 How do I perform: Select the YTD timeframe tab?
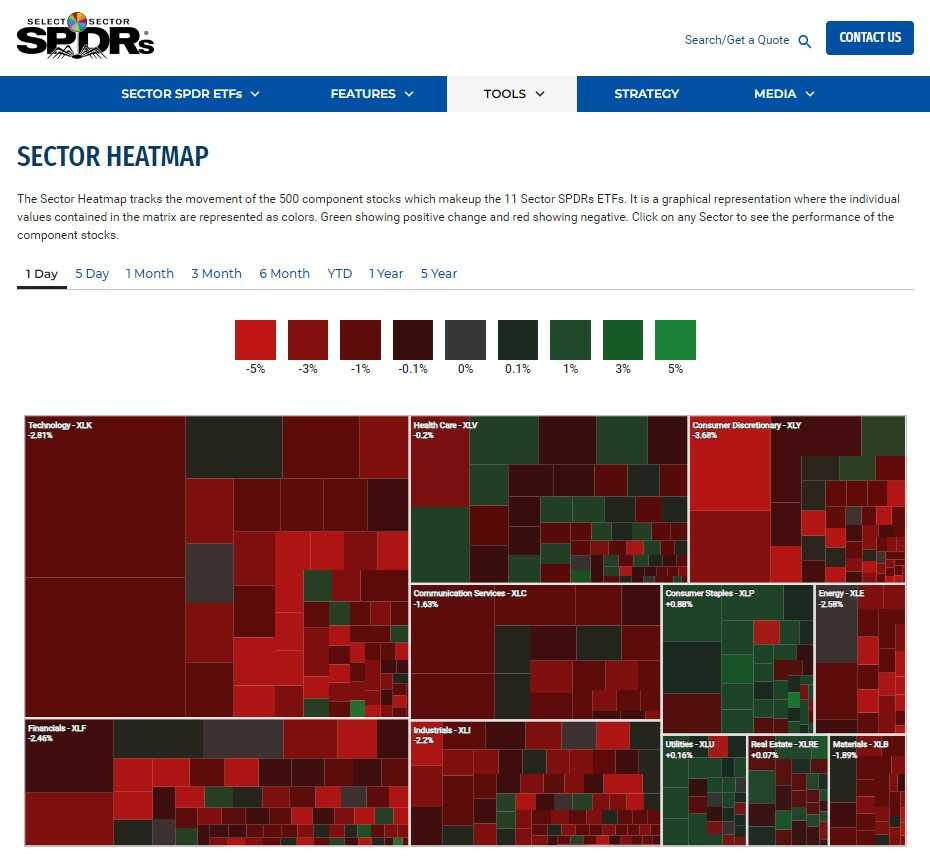pos(340,274)
